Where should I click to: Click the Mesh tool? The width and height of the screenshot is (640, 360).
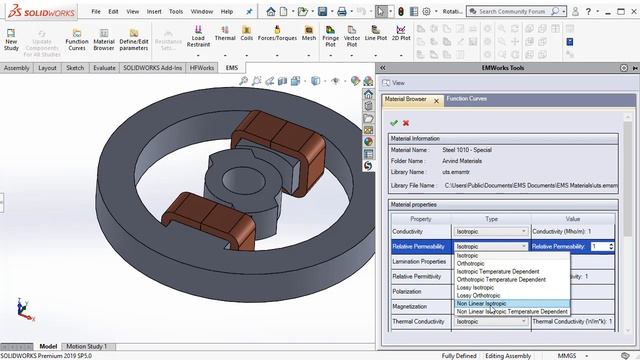coord(309,33)
